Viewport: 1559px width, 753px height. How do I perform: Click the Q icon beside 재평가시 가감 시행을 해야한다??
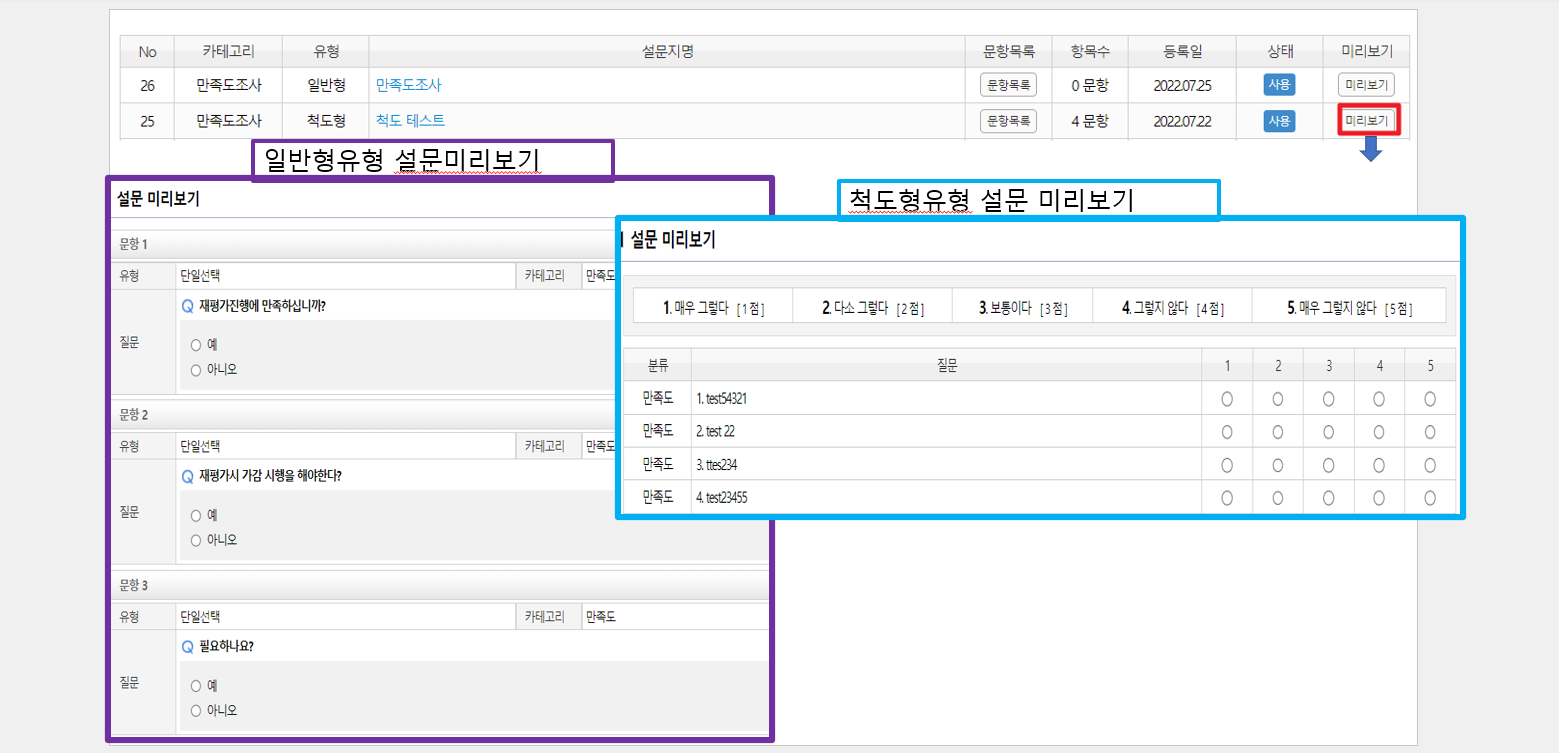(187, 477)
